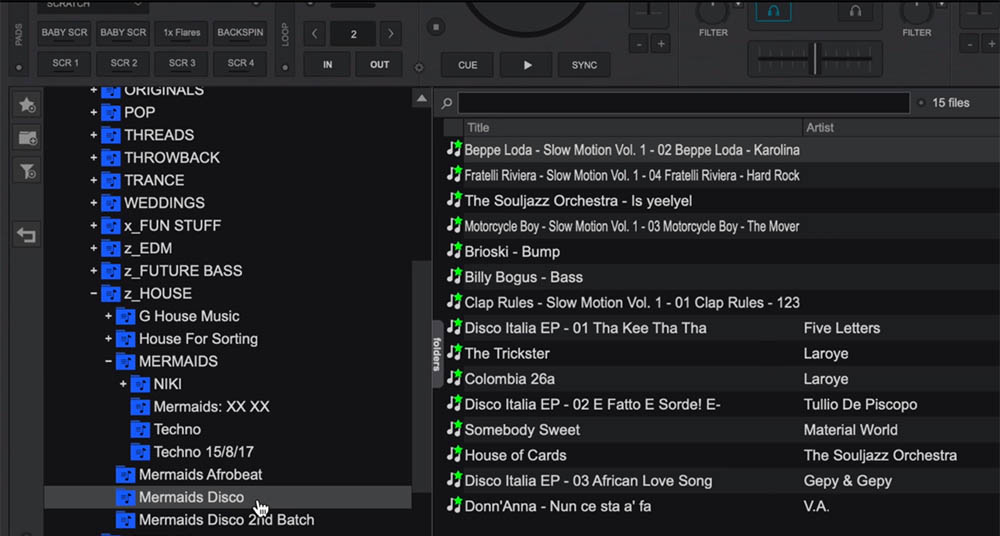Set loop IN point
The image size is (1000, 536).
coord(327,64)
